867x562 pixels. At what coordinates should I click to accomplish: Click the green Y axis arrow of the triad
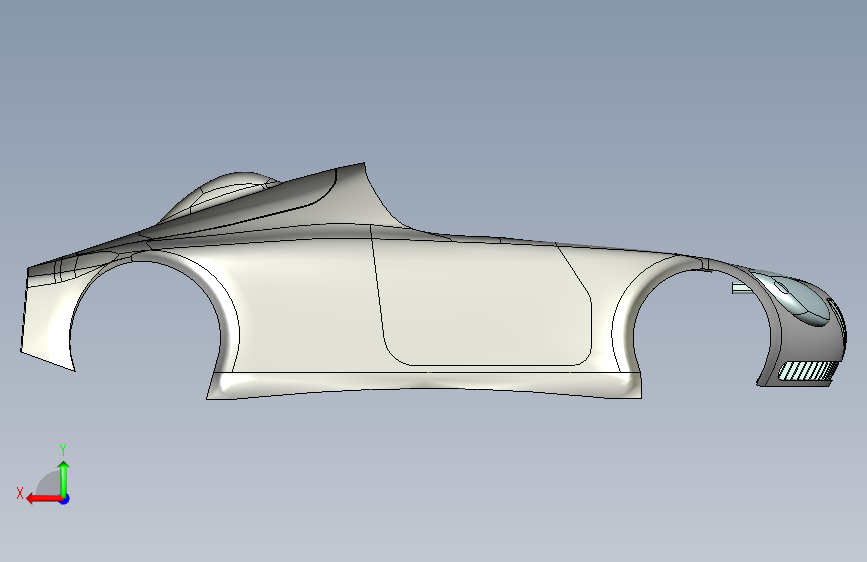coord(64,478)
